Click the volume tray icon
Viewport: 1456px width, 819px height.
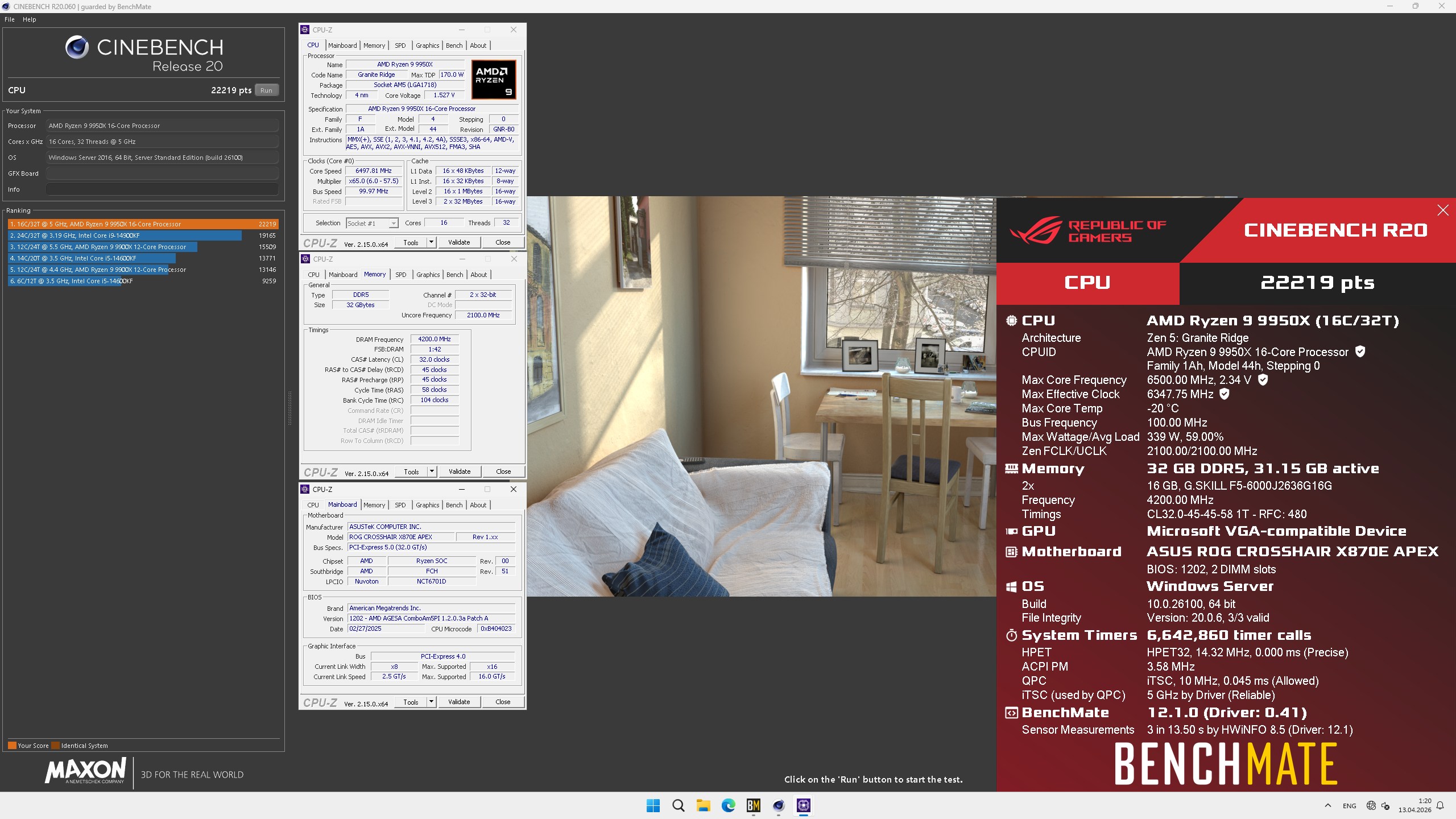click(1385, 805)
